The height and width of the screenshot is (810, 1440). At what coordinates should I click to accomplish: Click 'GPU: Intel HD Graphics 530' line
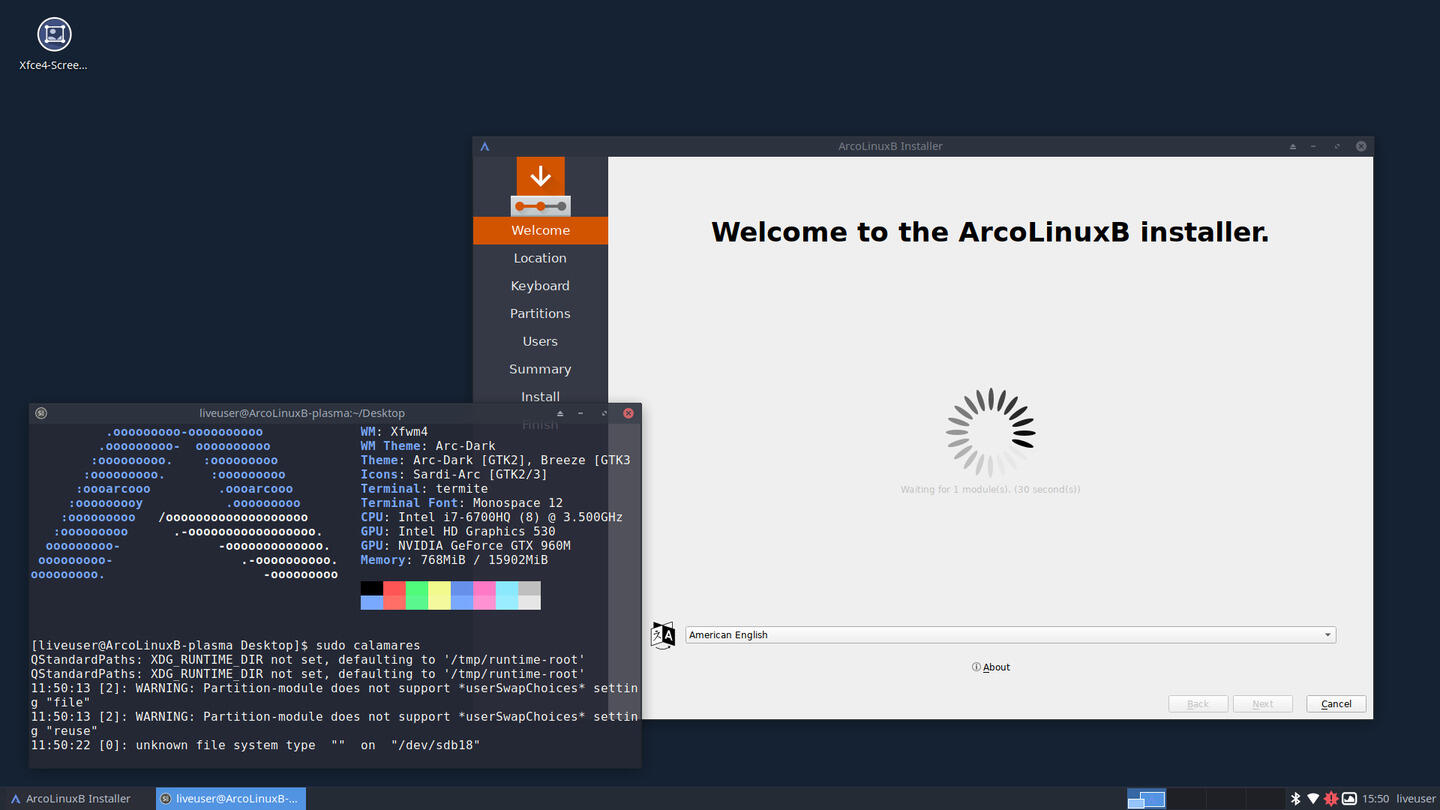[458, 532]
